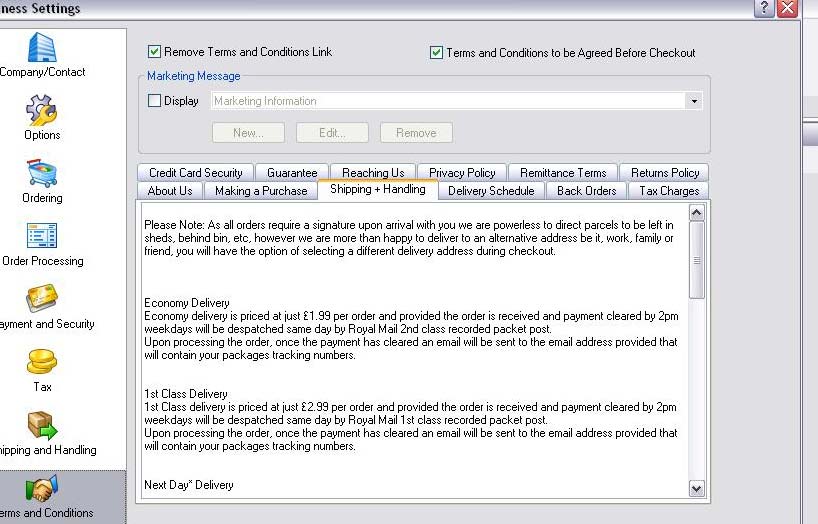The width and height of the screenshot is (818, 524).
Task: Open Payment and Security card icon
Action: 41,299
